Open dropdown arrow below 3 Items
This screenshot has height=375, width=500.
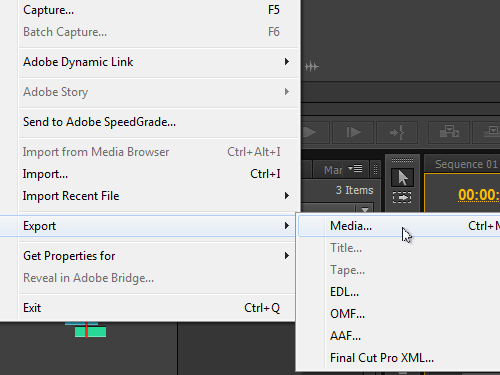click(365, 209)
